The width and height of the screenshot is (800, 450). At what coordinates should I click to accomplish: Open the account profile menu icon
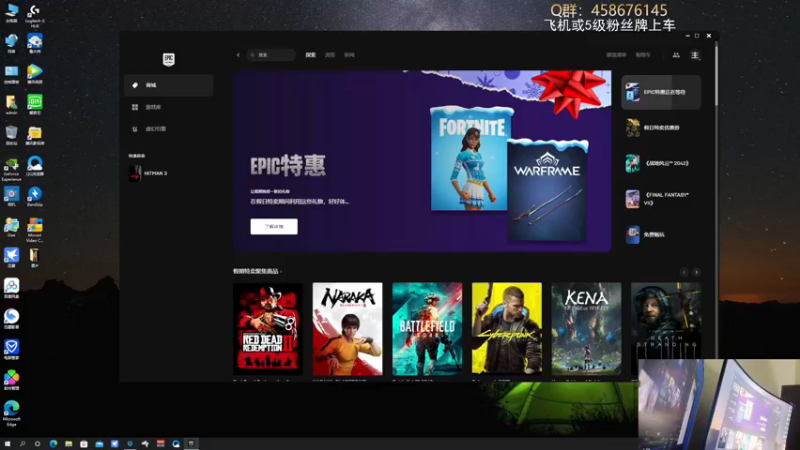pyautogui.click(x=694, y=55)
